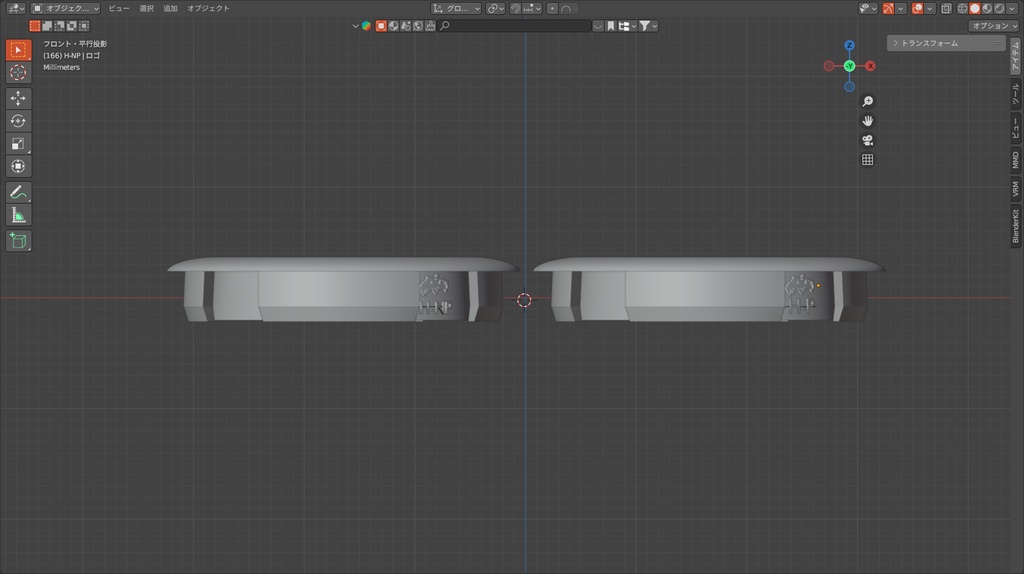Expand the トランスフォーム panel

[x=946, y=43]
